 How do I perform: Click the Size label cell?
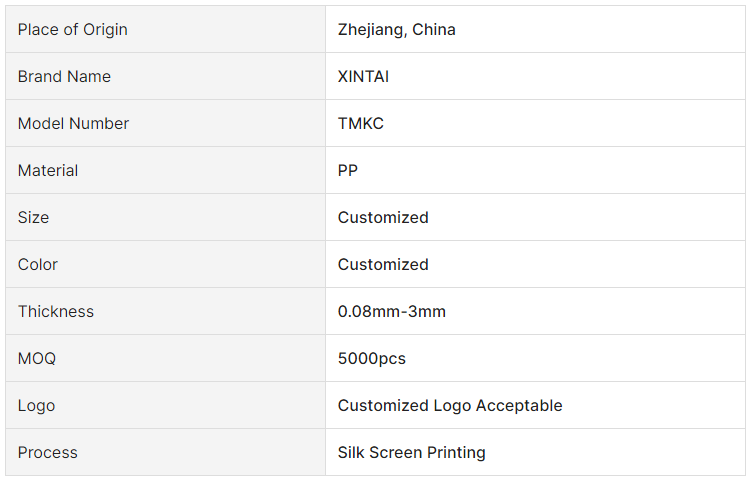pyautogui.click(x=165, y=217)
